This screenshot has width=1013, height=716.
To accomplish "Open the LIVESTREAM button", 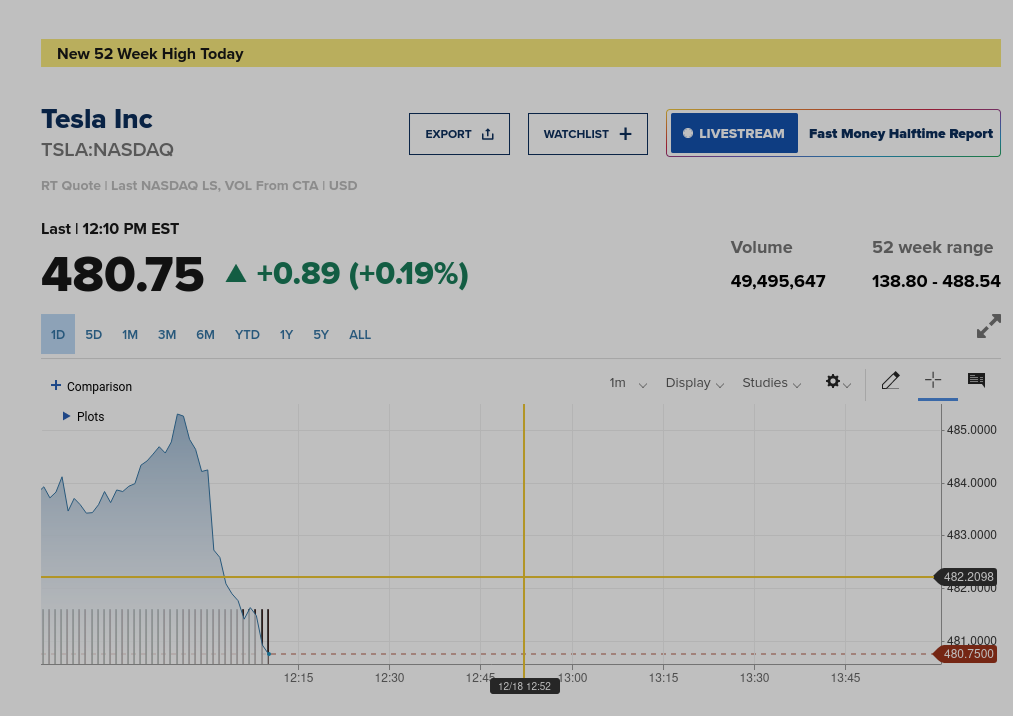I will (x=735, y=133).
